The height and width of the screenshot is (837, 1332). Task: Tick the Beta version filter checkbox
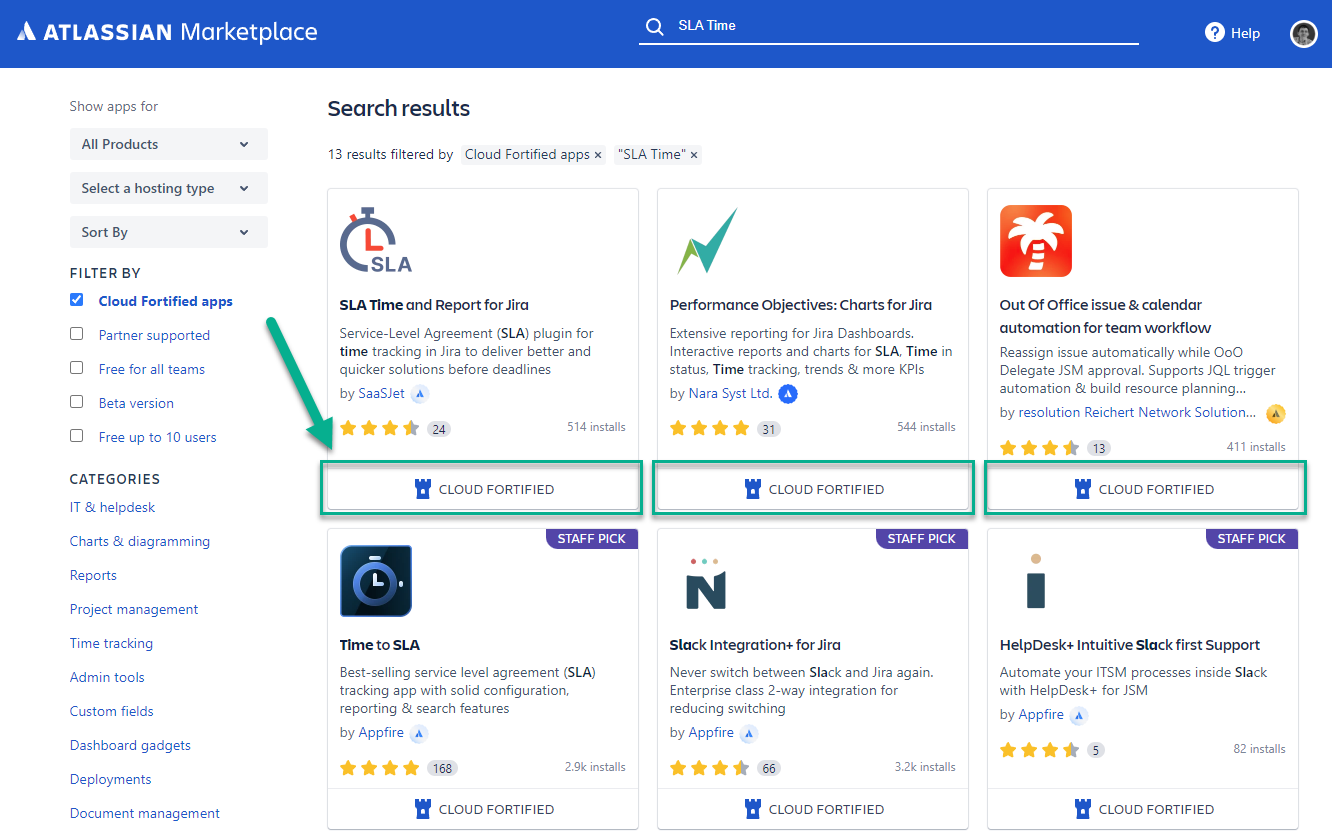pyautogui.click(x=76, y=402)
